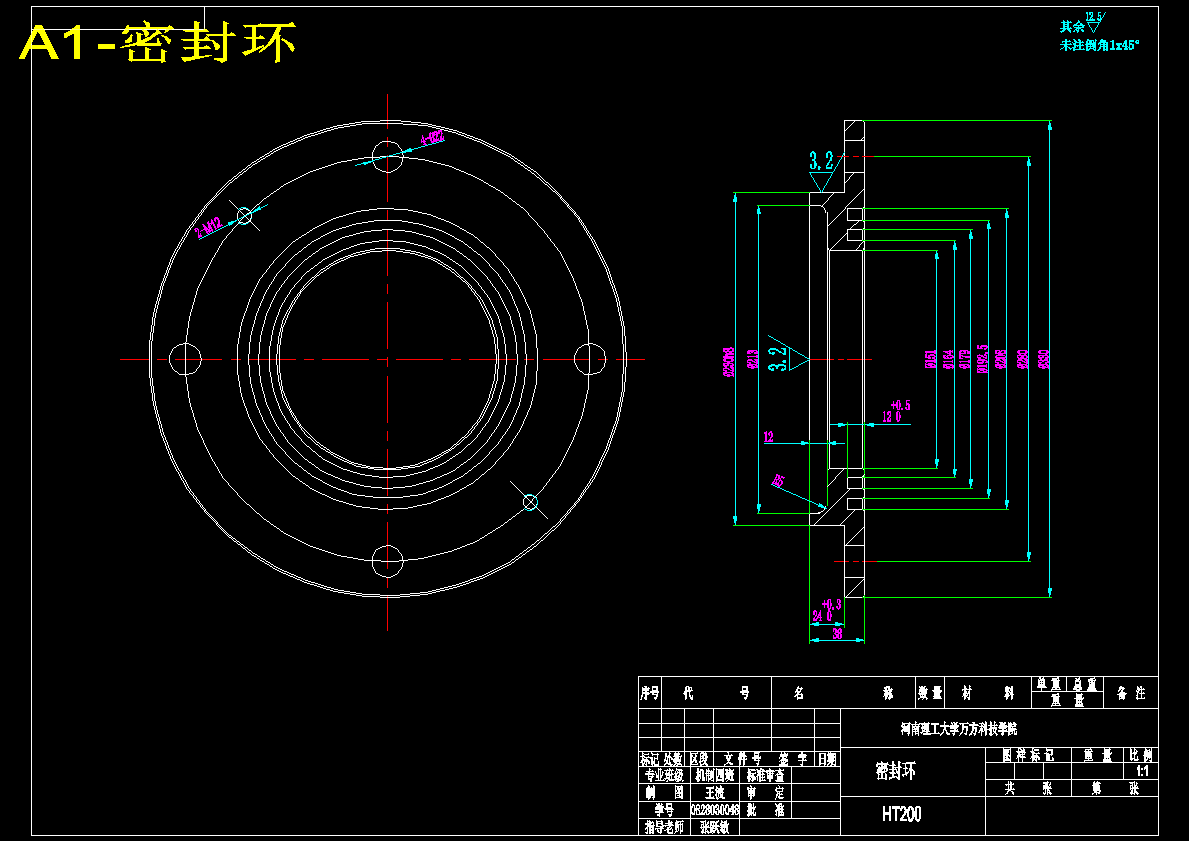1189x841 pixels.
Task: Select the upper-left M12 threaded hole
Action: coord(244,216)
